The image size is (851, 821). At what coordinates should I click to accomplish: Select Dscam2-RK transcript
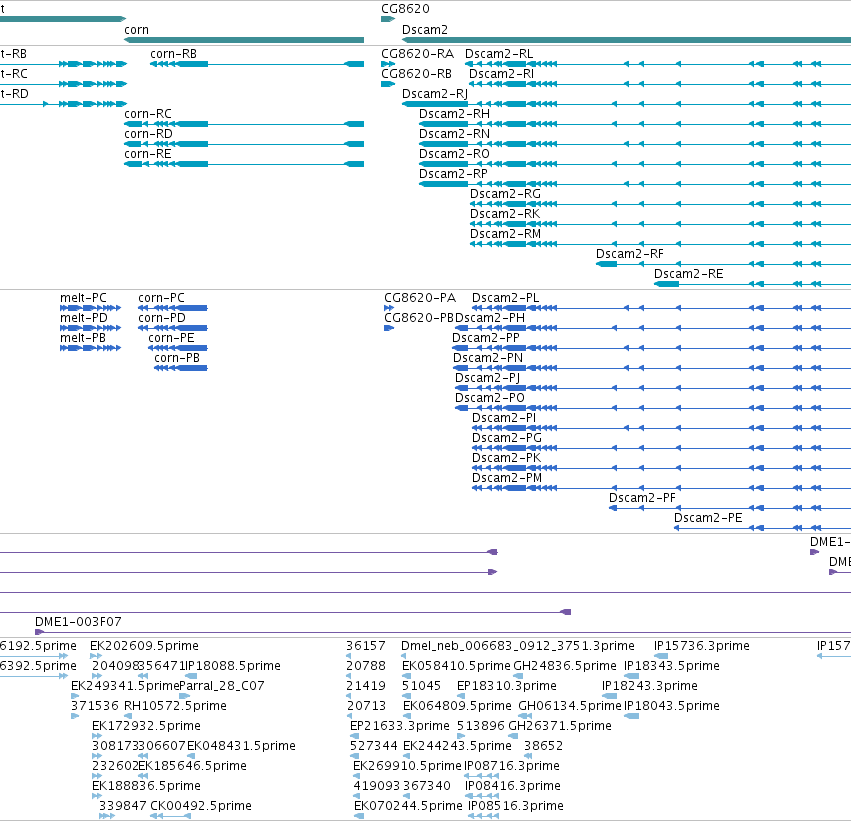(505, 214)
